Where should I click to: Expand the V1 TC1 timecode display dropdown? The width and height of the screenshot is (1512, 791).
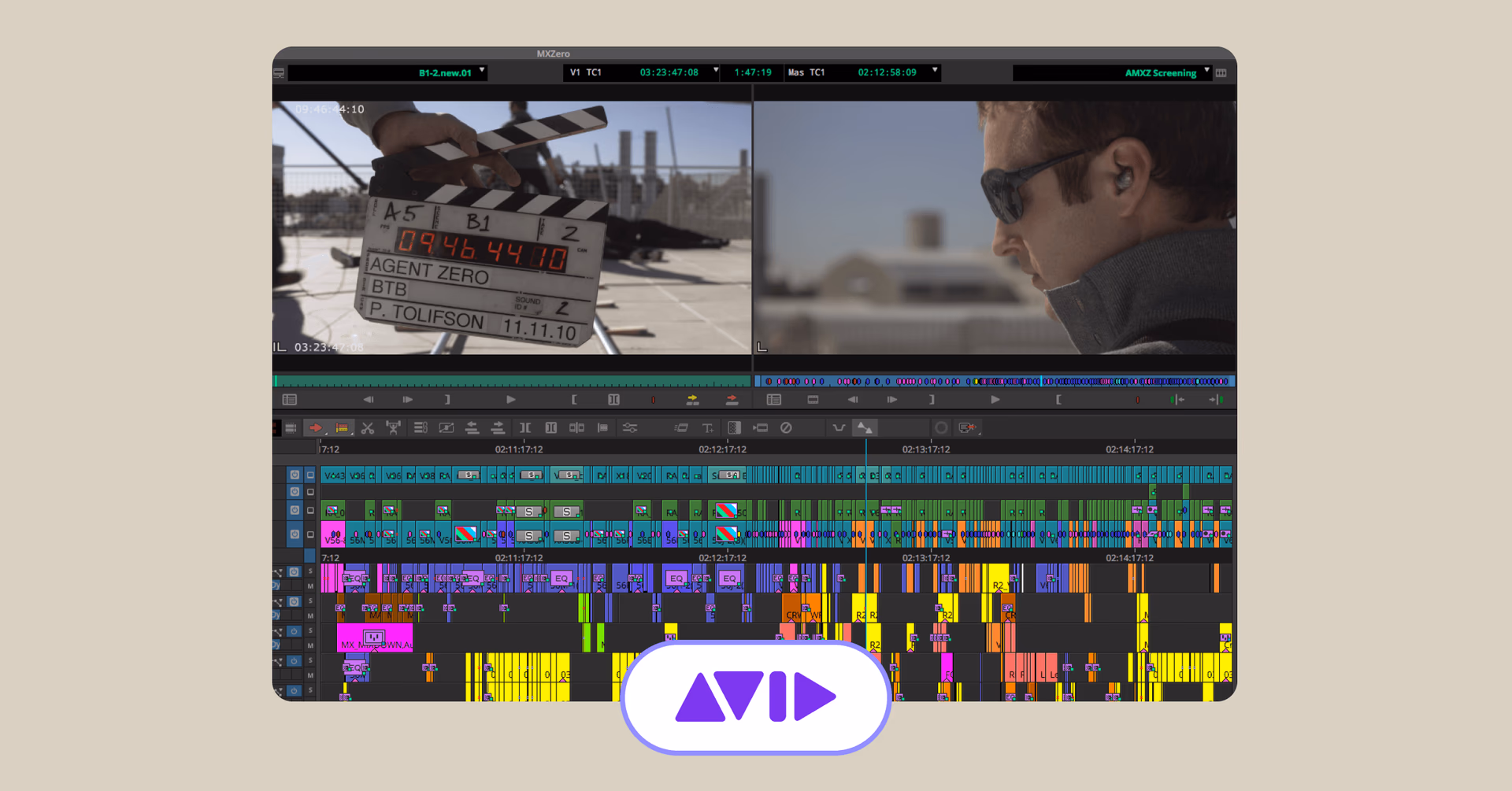point(716,71)
